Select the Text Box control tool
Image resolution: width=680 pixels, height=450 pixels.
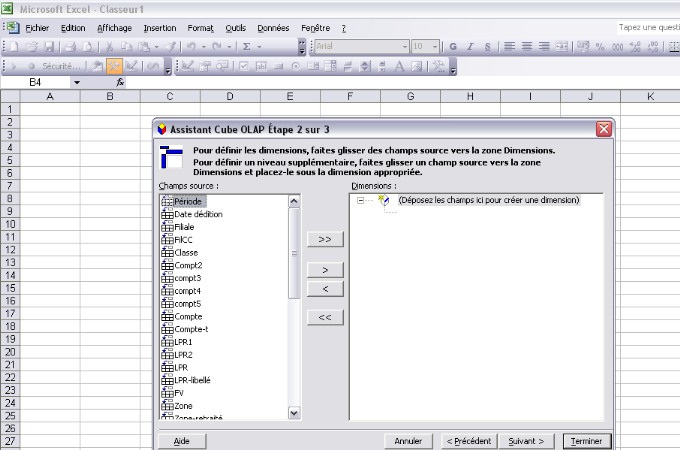point(261,66)
